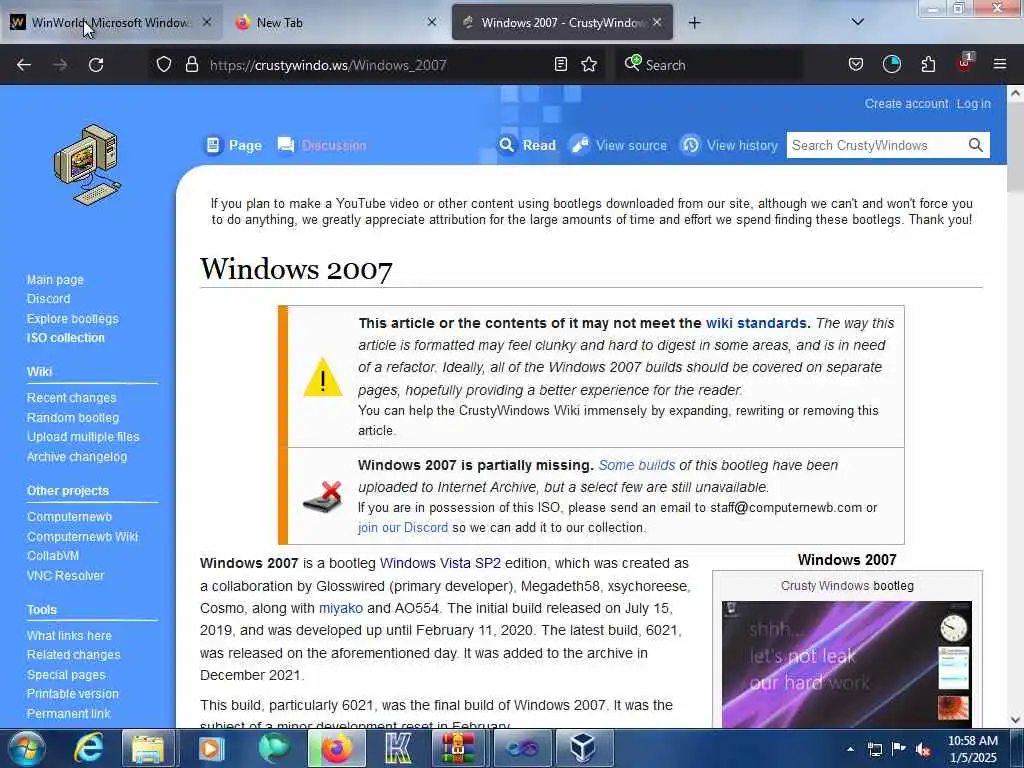Open the VirtualBox cube icon in taskbar
The height and width of the screenshot is (768, 1024).
583,748
